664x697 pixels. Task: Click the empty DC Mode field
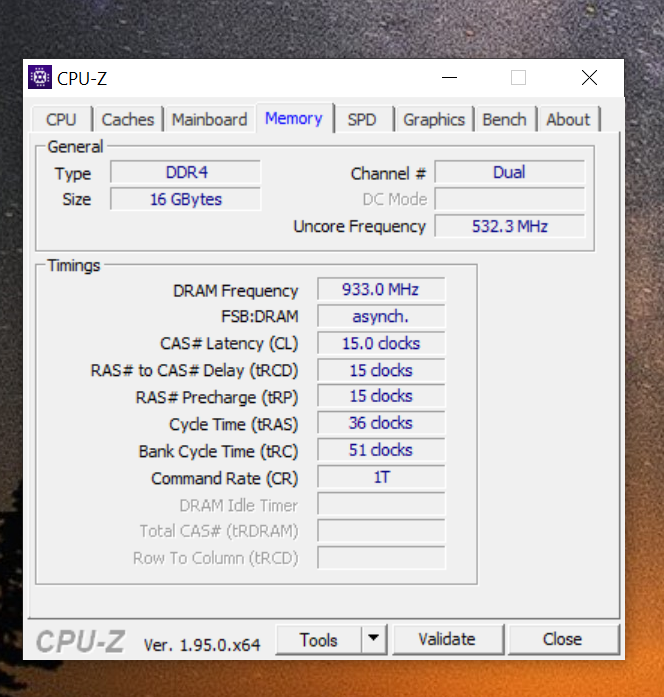pyautogui.click(x=509, y=199)
